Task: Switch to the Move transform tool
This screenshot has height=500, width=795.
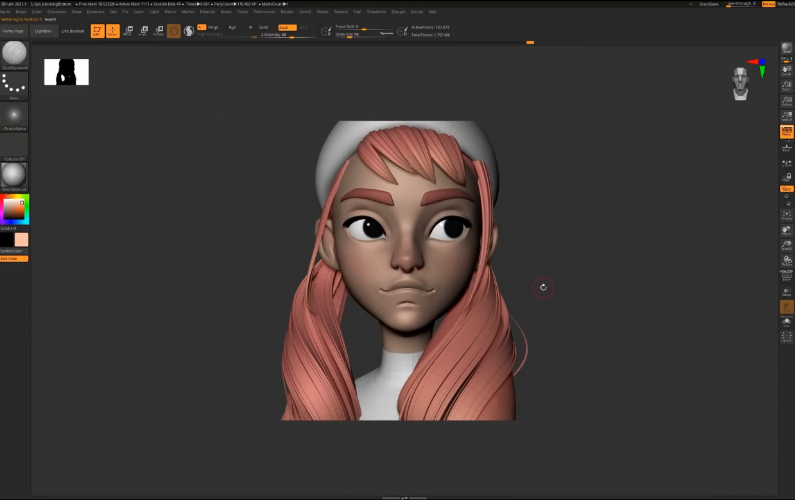Action: pos(128,31)
